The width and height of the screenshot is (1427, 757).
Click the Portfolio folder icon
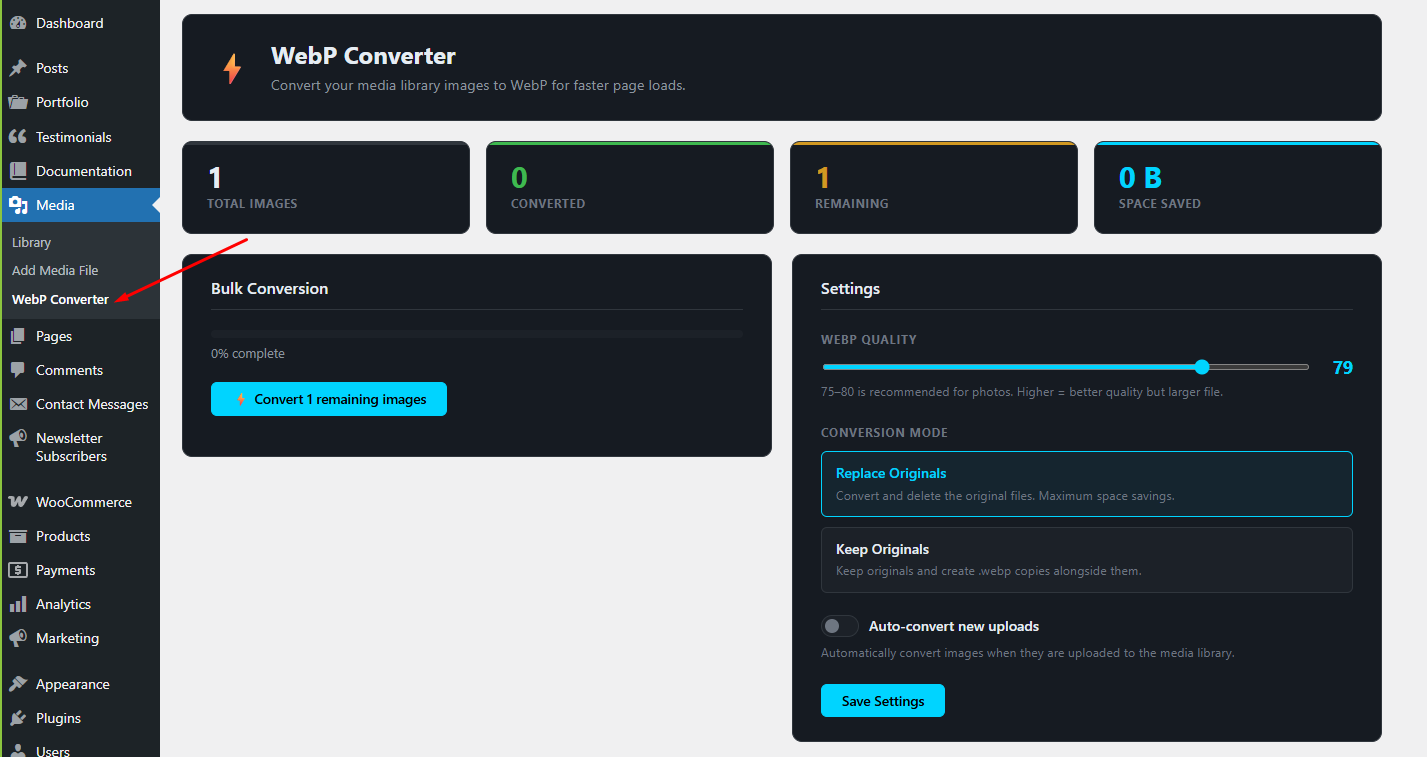[x=18, y=102]
